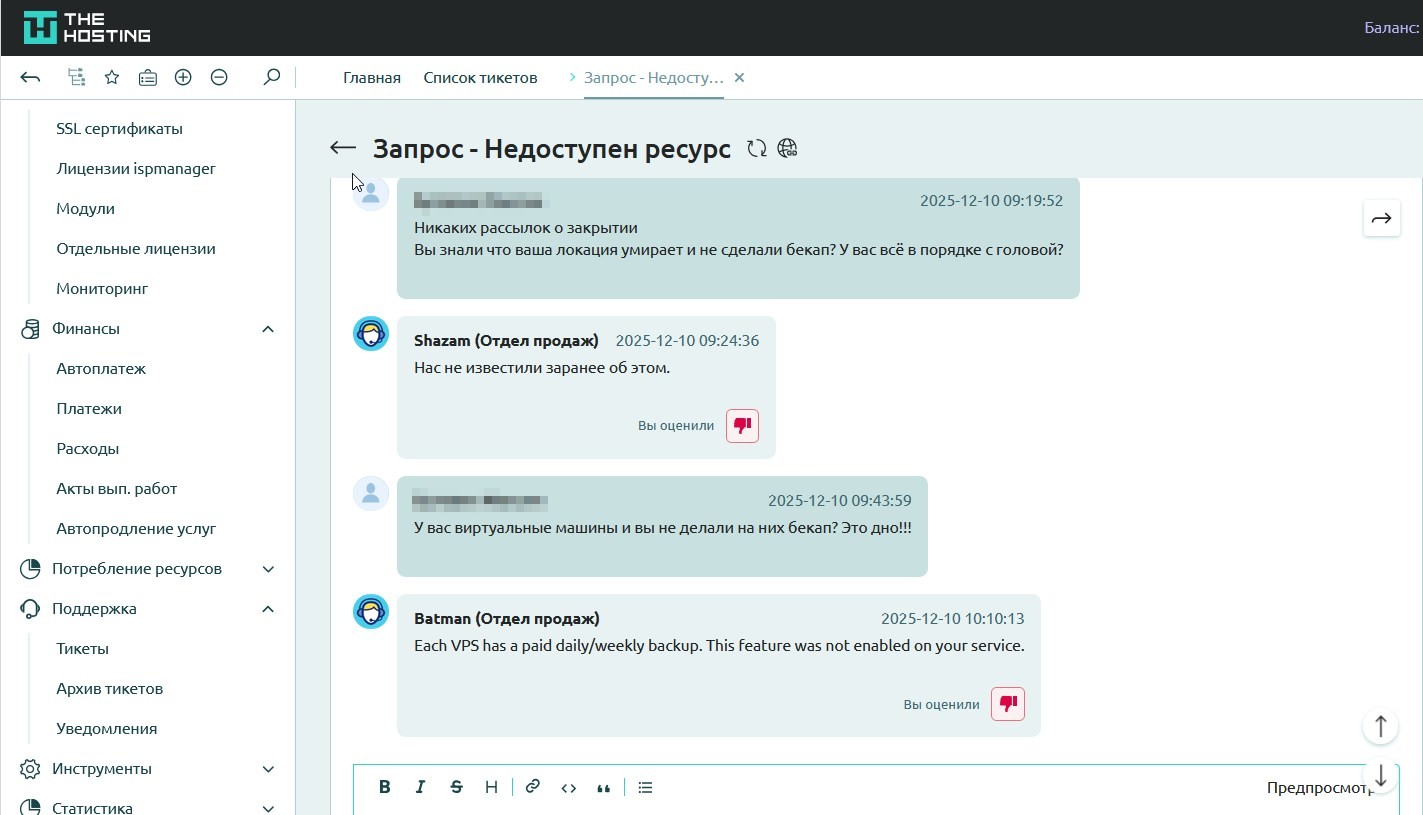Expand the Потребление ресурсов section

pyautogui.click(x=268, y=569)
